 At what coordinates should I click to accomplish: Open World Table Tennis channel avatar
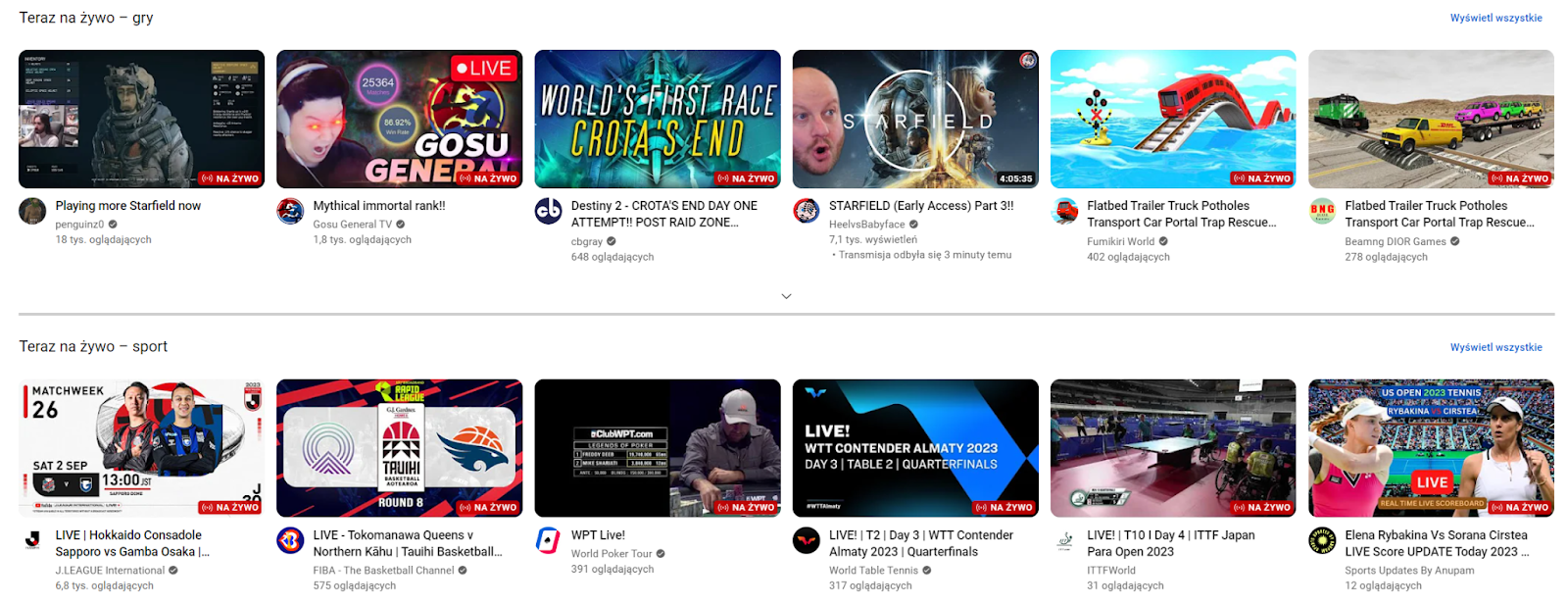(x=806, y=540)
